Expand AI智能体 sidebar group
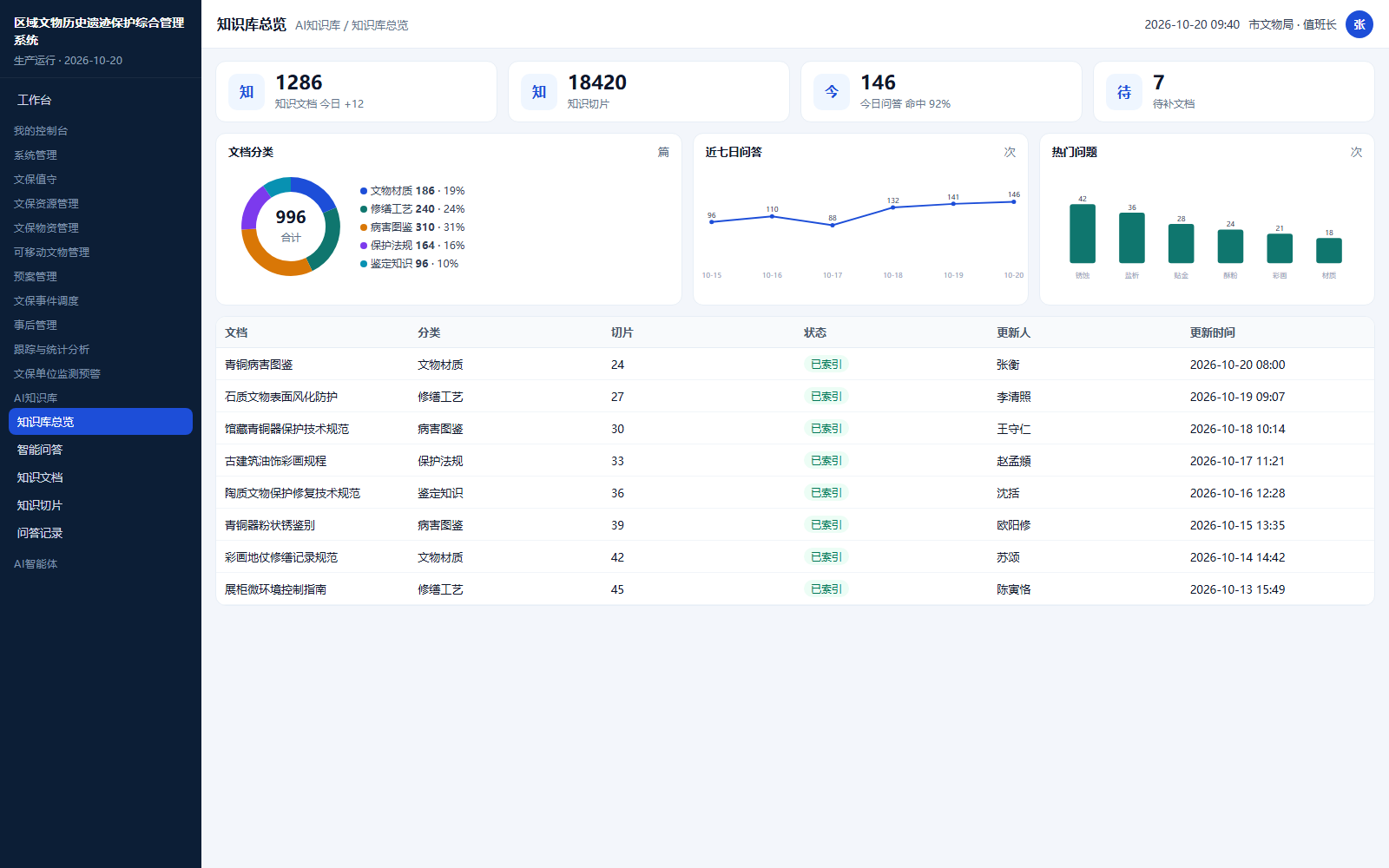The image size is (1389, 868). point(36,564)
